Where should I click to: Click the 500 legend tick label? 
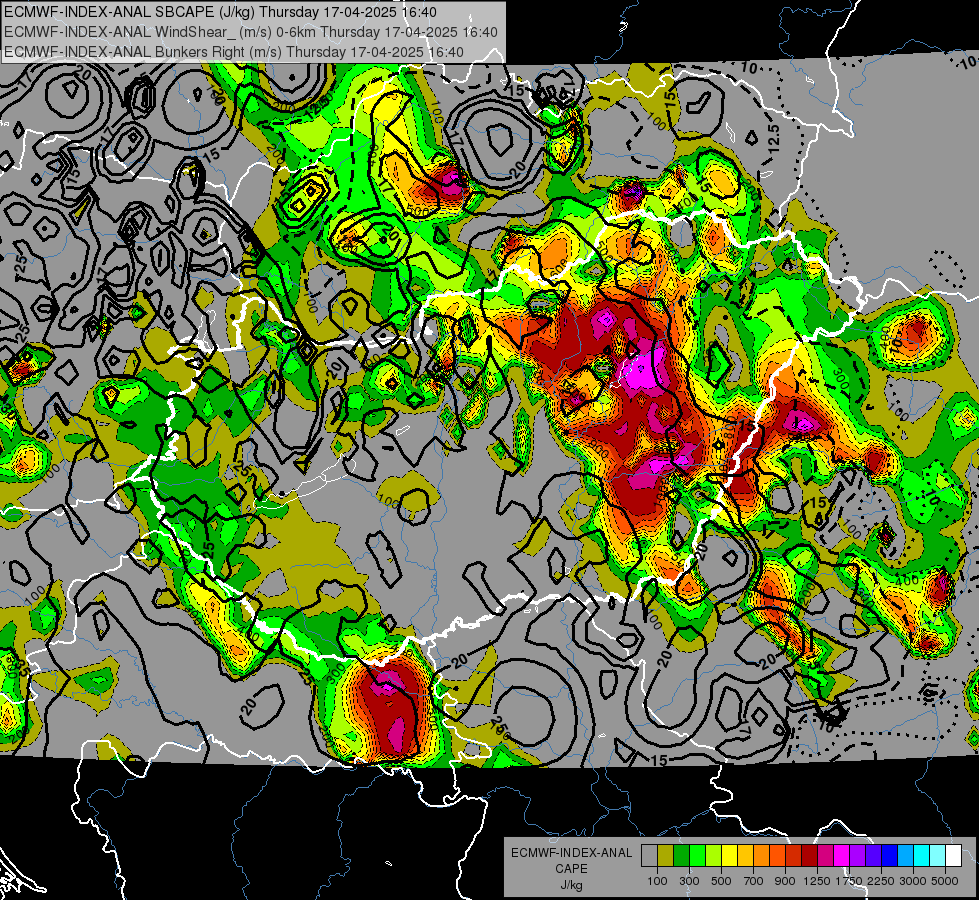tap(721, 881)
